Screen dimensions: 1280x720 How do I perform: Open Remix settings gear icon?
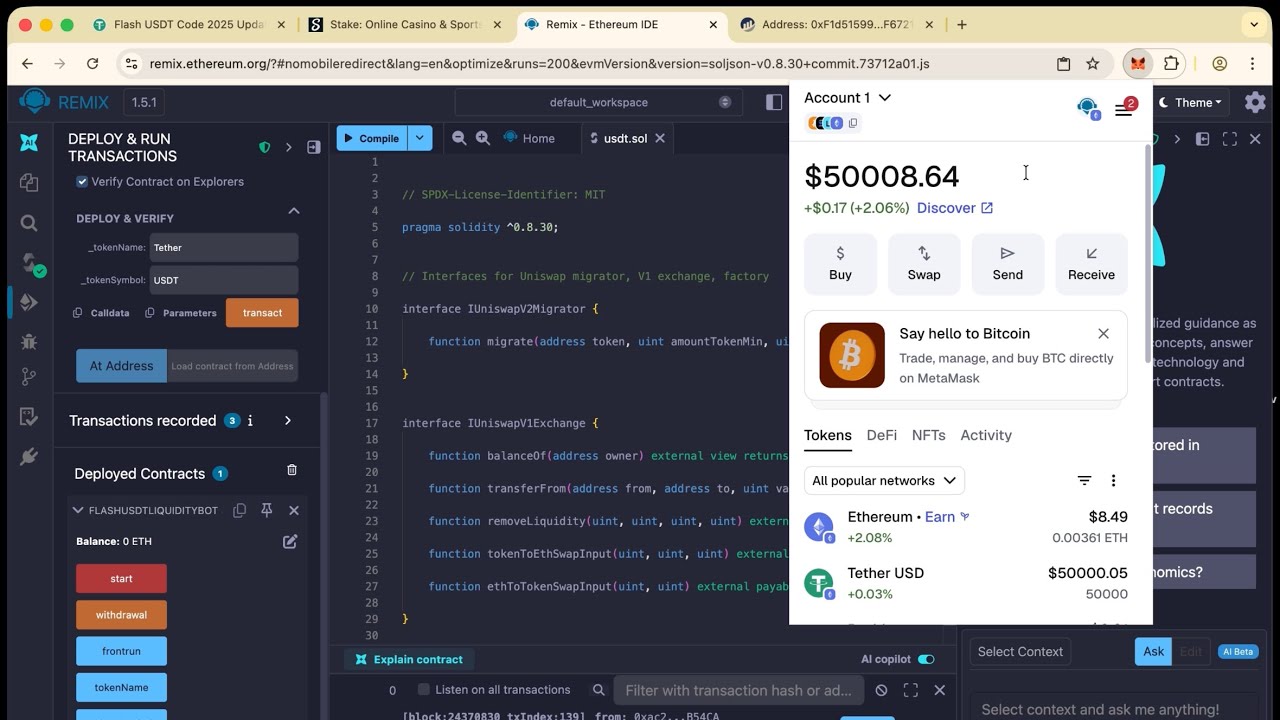click(1255, 102)
